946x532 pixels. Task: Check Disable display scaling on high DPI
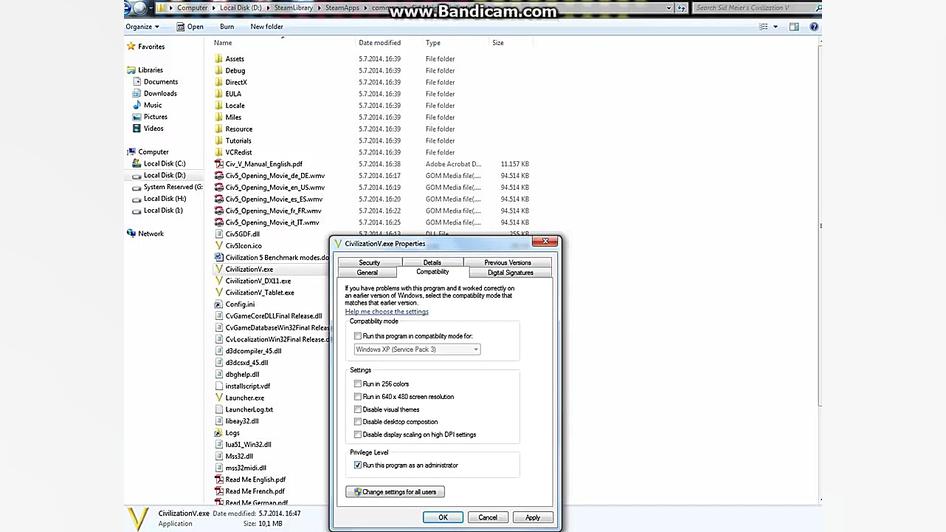point(358,434)
